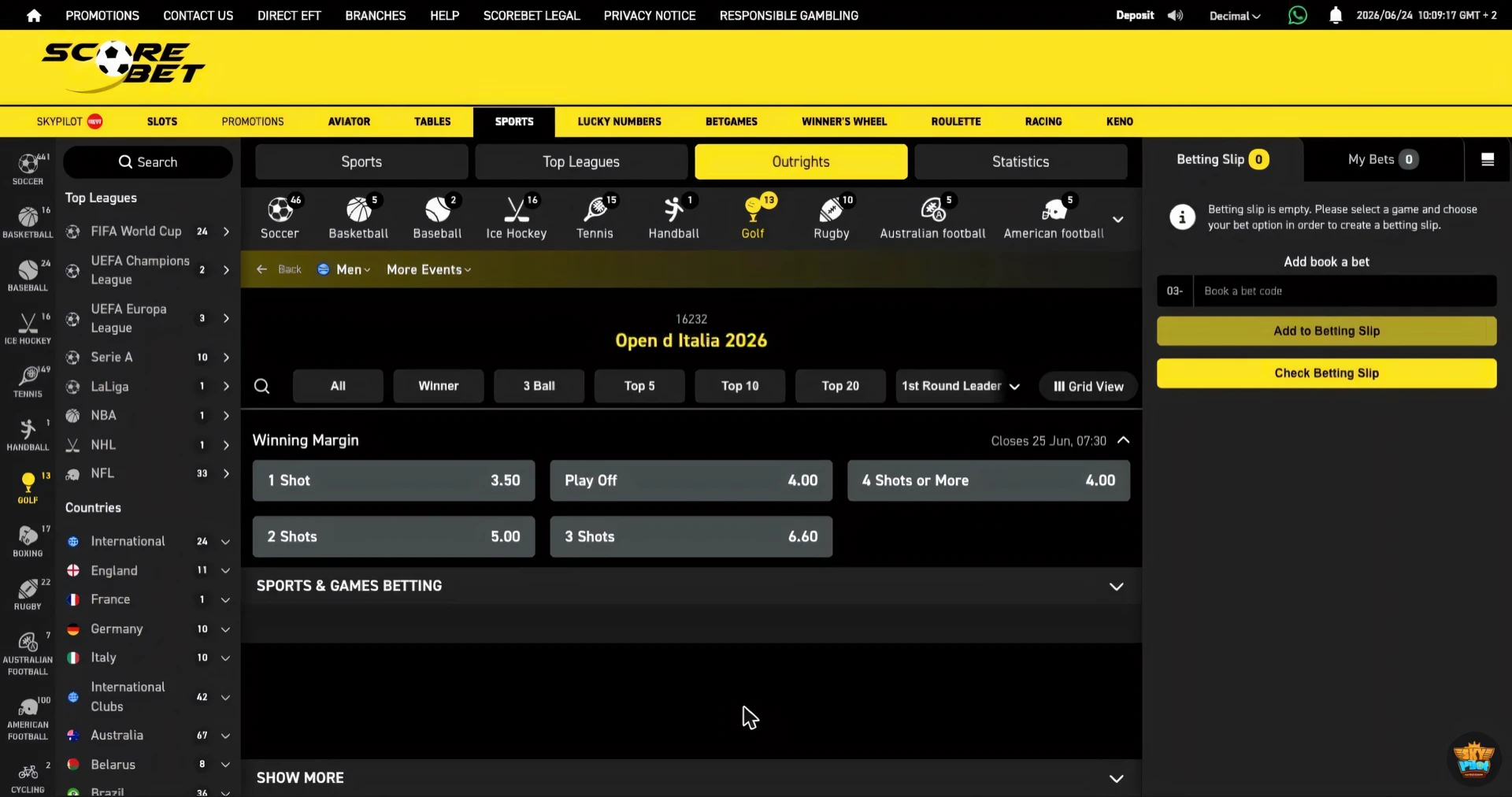Viewport: 1512px width, 797px height.
Task: Expand the Show More section
Action: 691,778
